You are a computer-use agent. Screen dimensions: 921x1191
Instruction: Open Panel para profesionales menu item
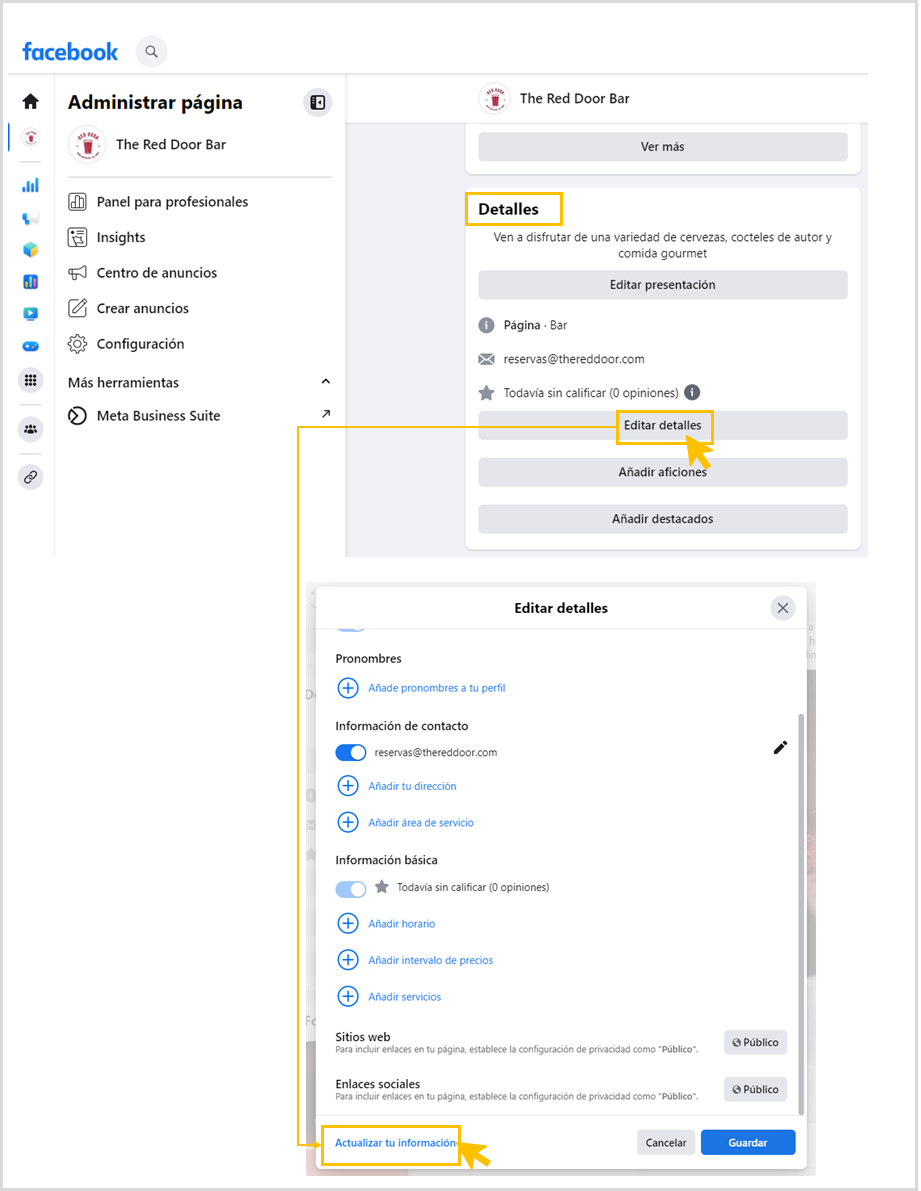pyautogui.click(x=172, y=202)
